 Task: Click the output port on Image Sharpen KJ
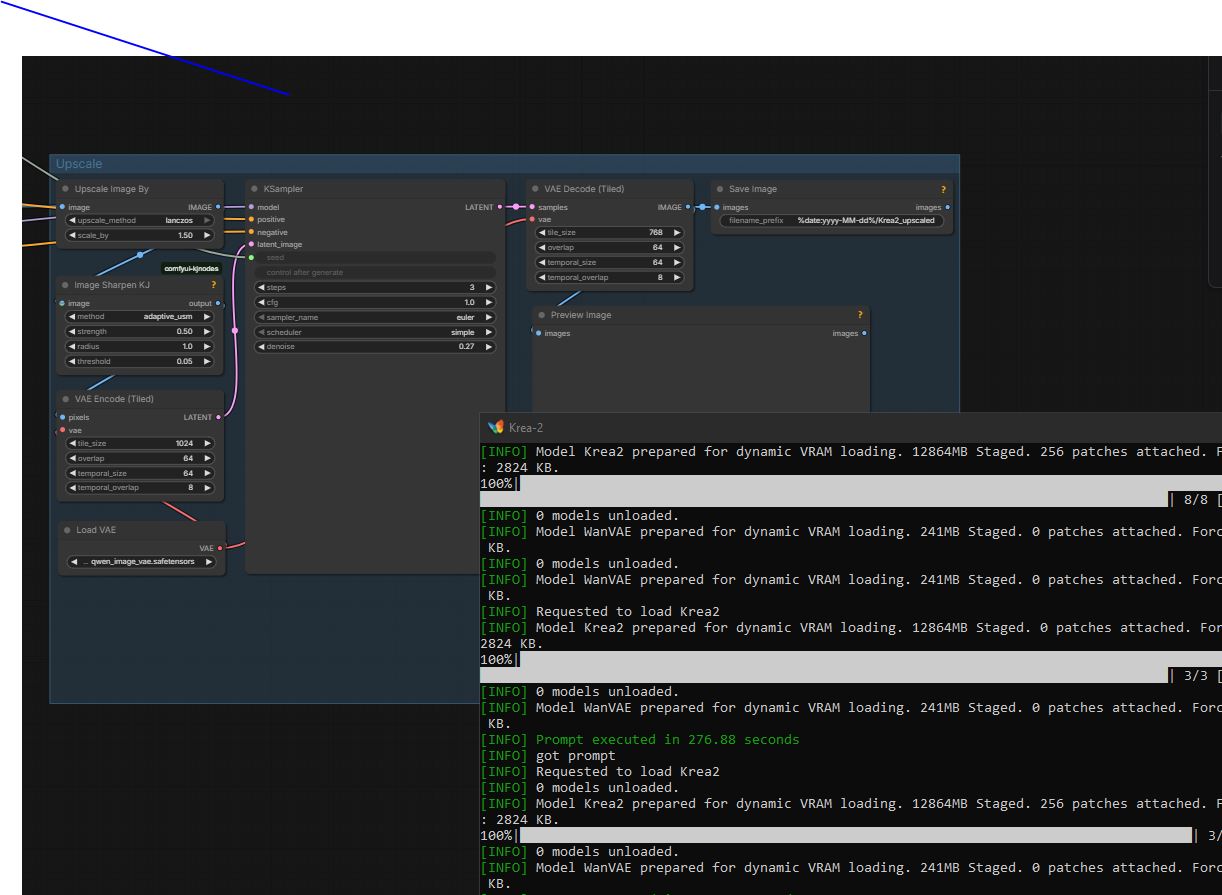[x=218, y=303]
